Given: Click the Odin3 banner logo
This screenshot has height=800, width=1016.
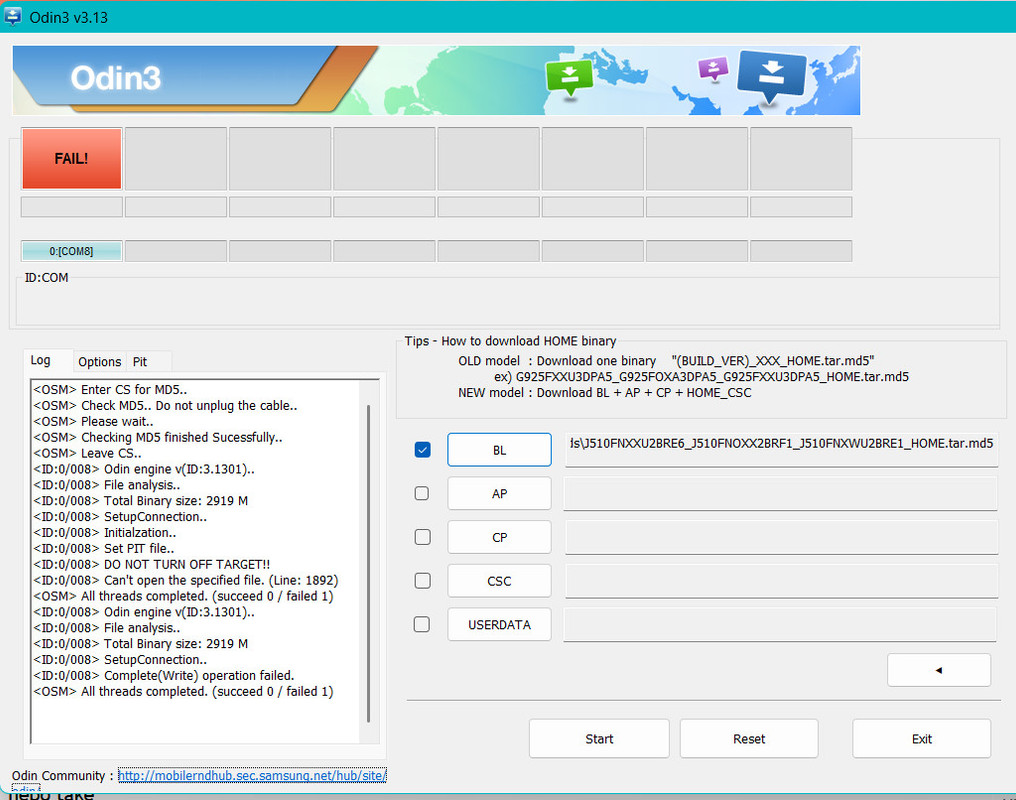Looking at the screenshot, I should click(x=115, y=78).
